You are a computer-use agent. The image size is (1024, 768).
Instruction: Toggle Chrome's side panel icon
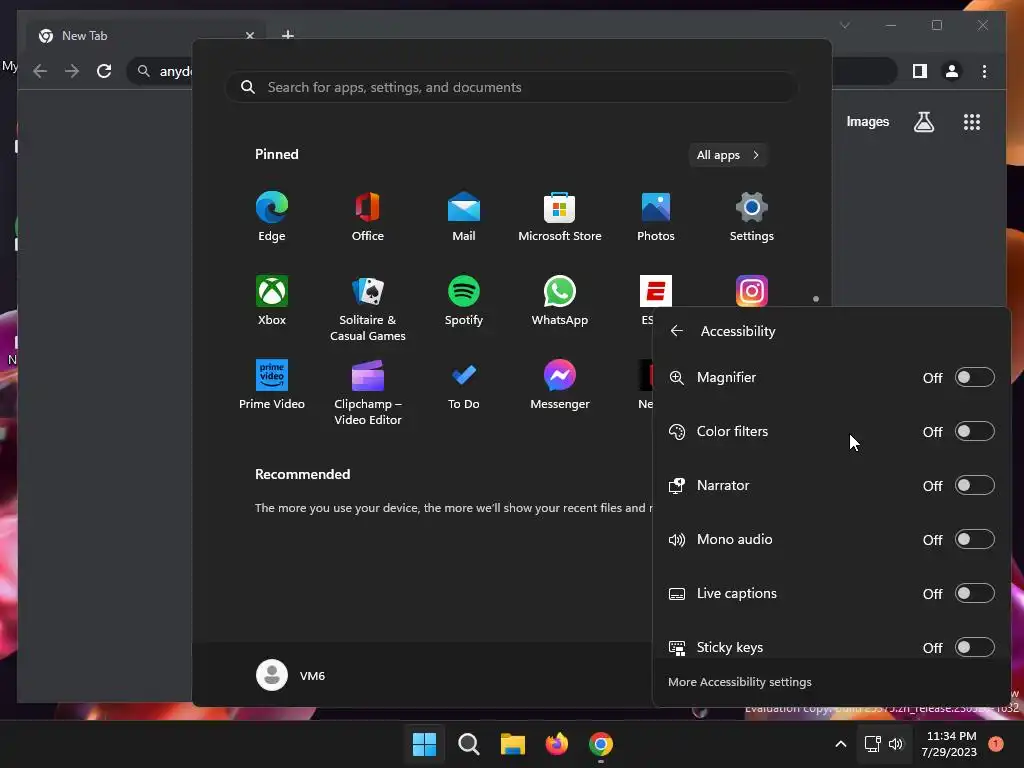pyautogui.click(x=920, y=71)
